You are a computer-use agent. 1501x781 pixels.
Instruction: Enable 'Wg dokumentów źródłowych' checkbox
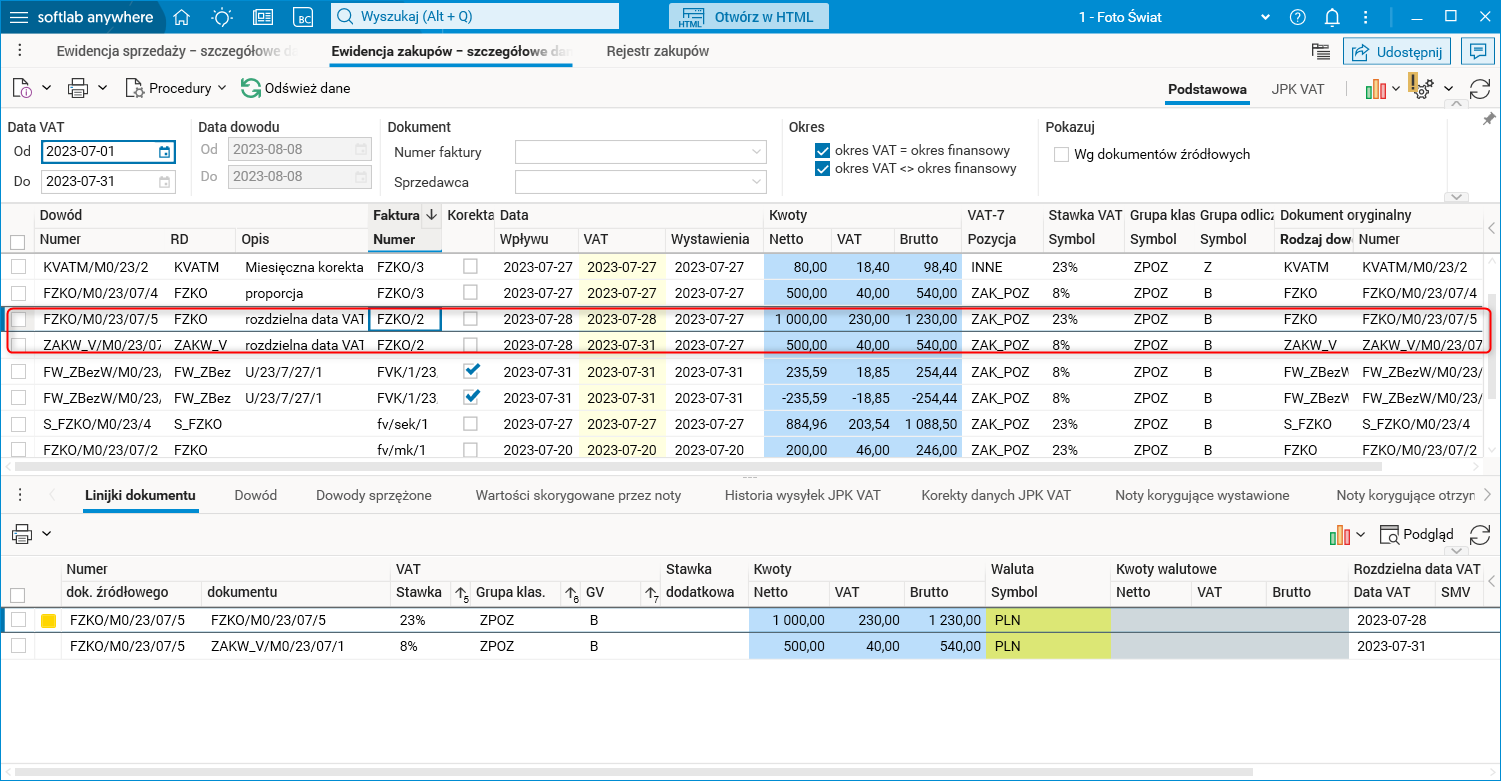(1061, 154)
